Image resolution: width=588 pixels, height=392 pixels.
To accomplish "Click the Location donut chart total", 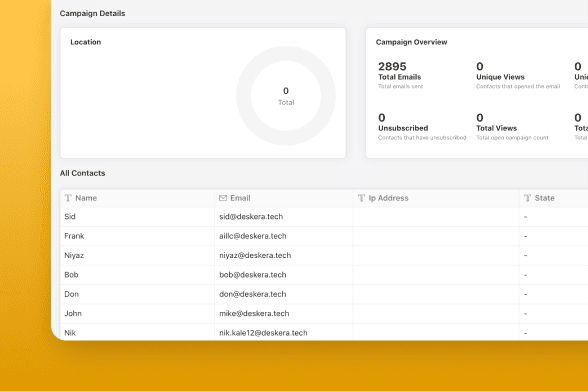I will [x=286, y=96].
